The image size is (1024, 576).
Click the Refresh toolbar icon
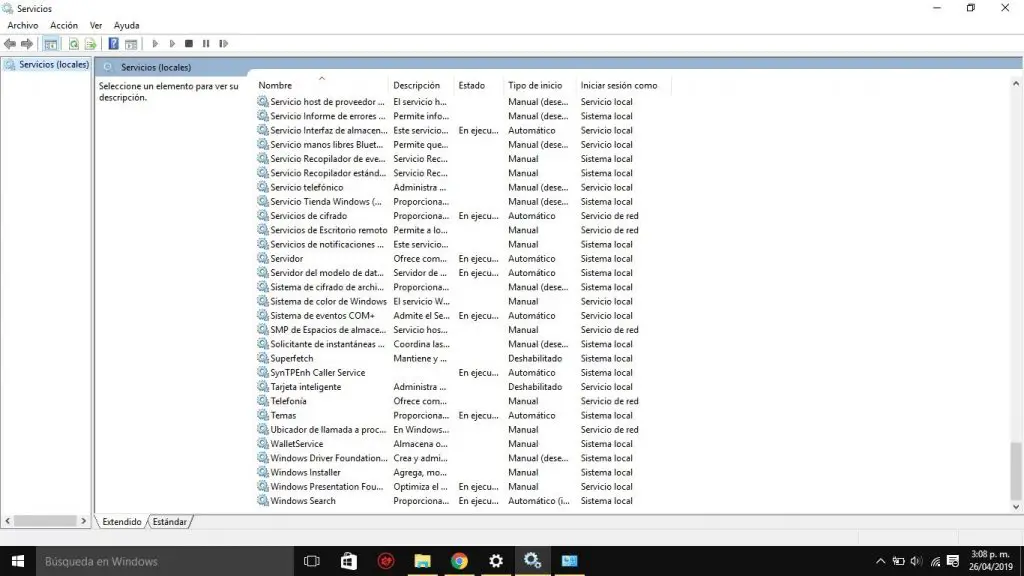tap(73, 44)
